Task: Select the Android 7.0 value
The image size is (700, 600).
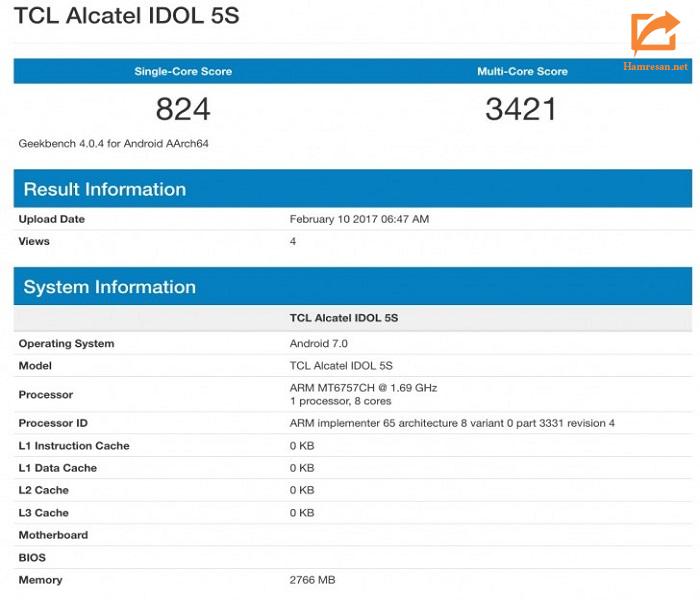Action: point(319,344)
